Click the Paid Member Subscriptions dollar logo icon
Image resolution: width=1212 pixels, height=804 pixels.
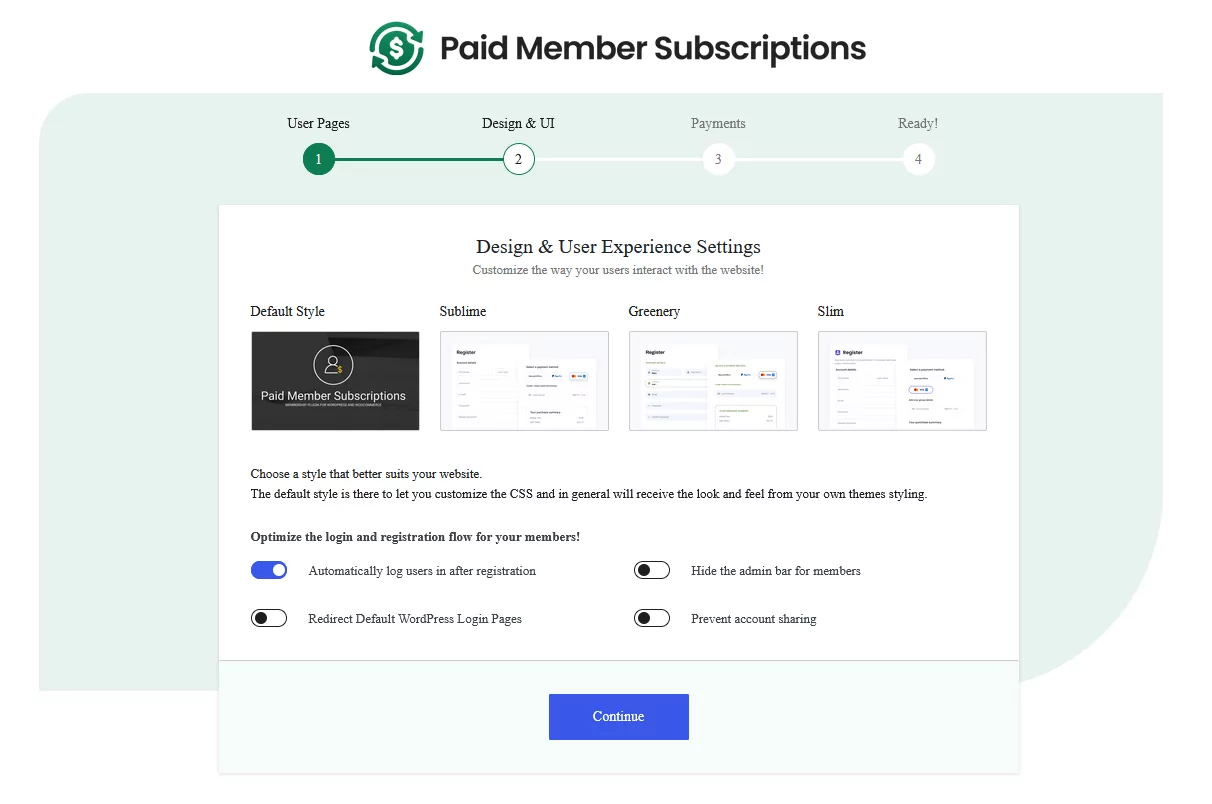pos(397,48)
